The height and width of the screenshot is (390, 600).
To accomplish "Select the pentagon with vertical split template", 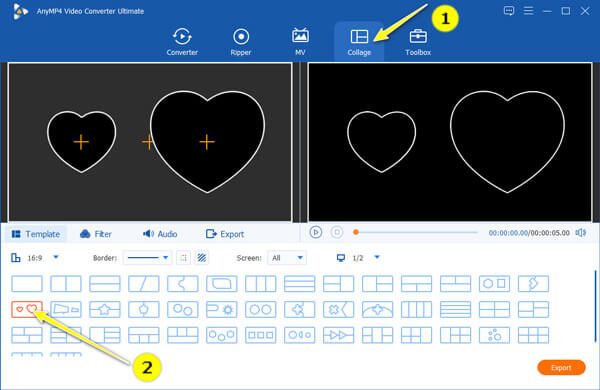I will (x=143, y=309).
